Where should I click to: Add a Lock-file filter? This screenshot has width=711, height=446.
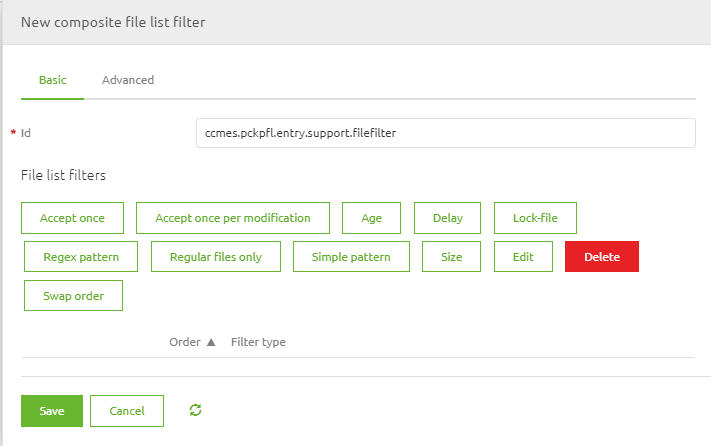point(536,218)
